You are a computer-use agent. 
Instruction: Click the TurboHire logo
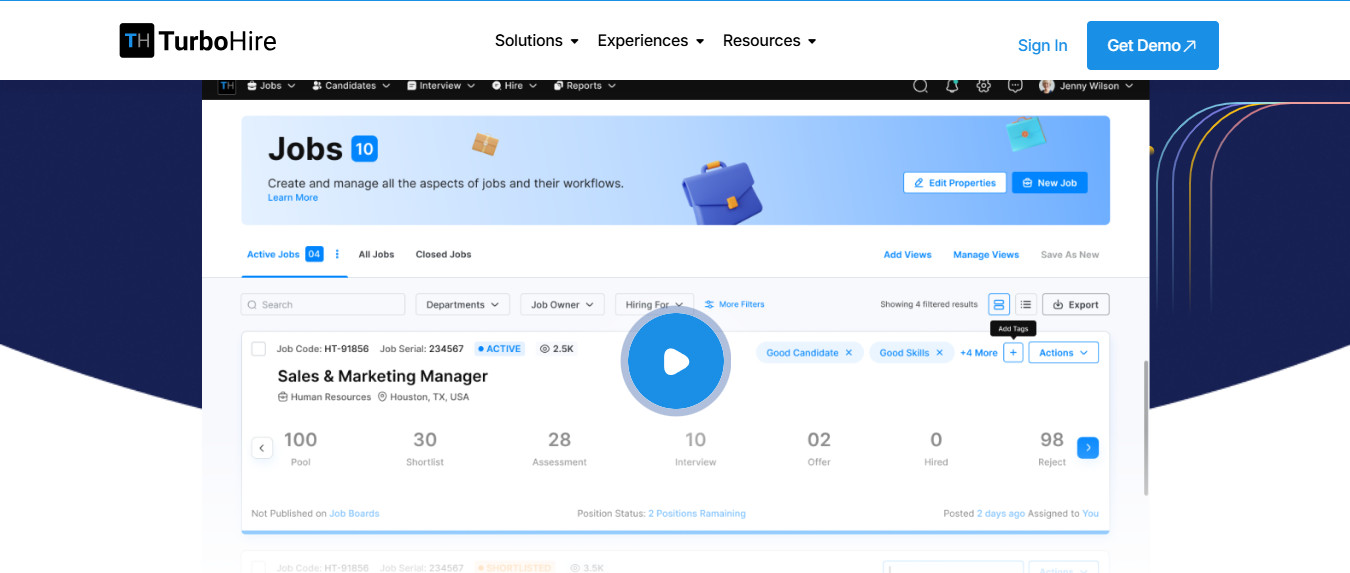click(198, 41)
